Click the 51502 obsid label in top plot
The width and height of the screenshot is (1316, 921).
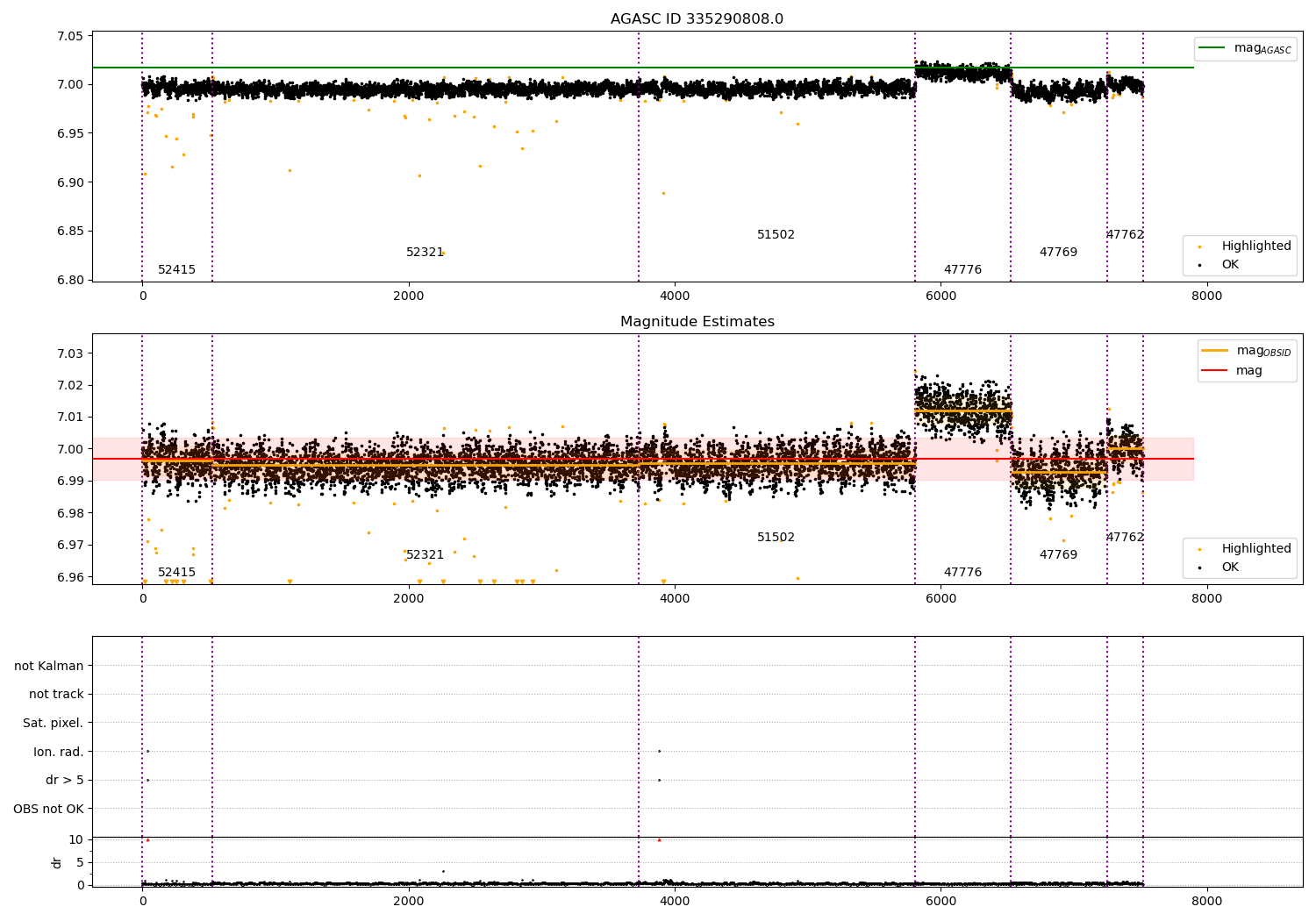click(776, 235)
